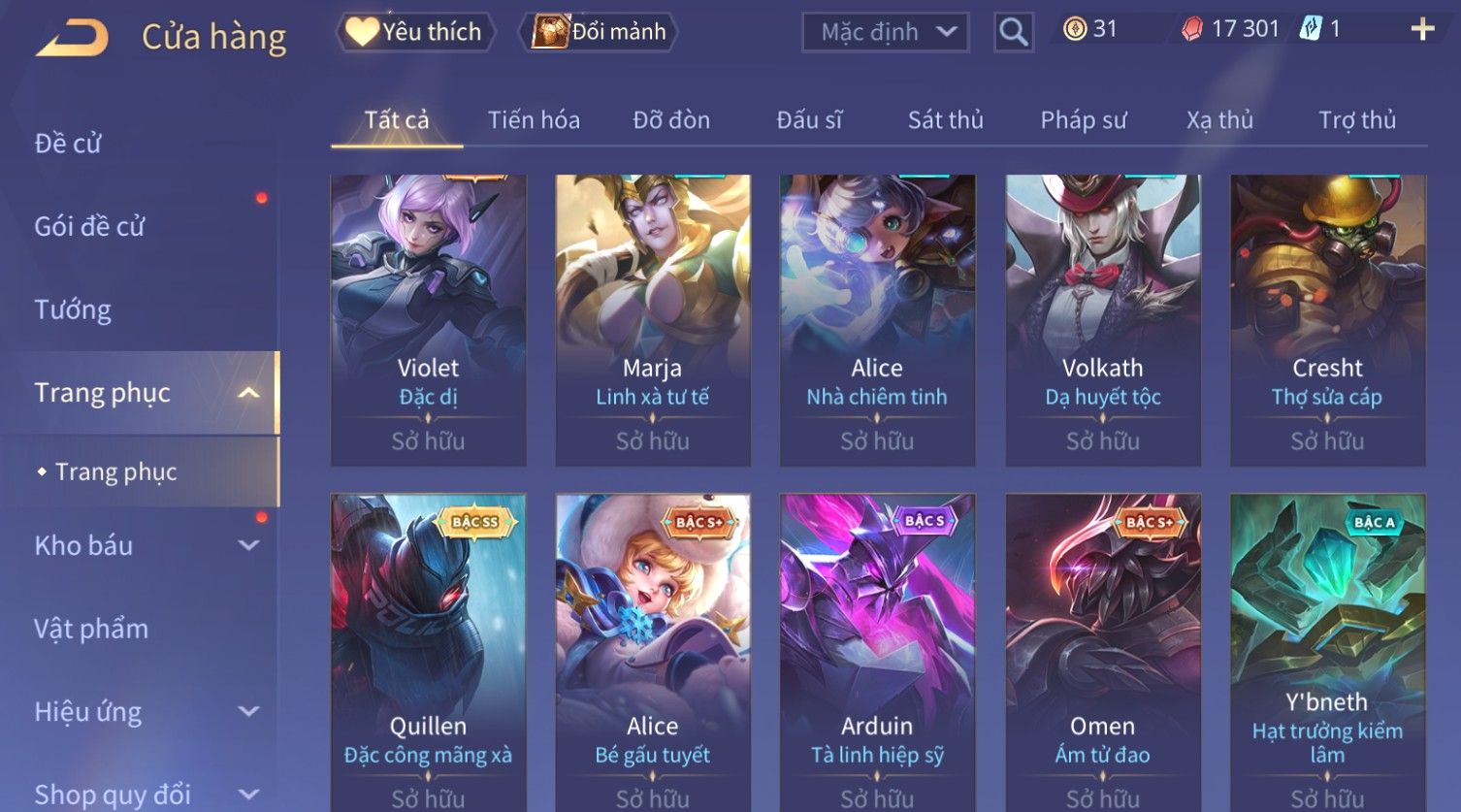
Task: Click the plus icon to add currency
Action: coord(1423,29)
